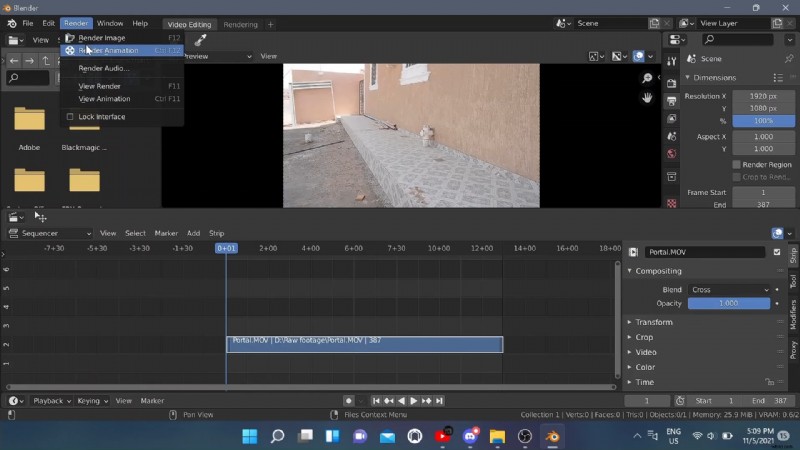Toggle Portal.MOV strip mute checkbox
The image size is (800, 450).
[x=777, y=252]
